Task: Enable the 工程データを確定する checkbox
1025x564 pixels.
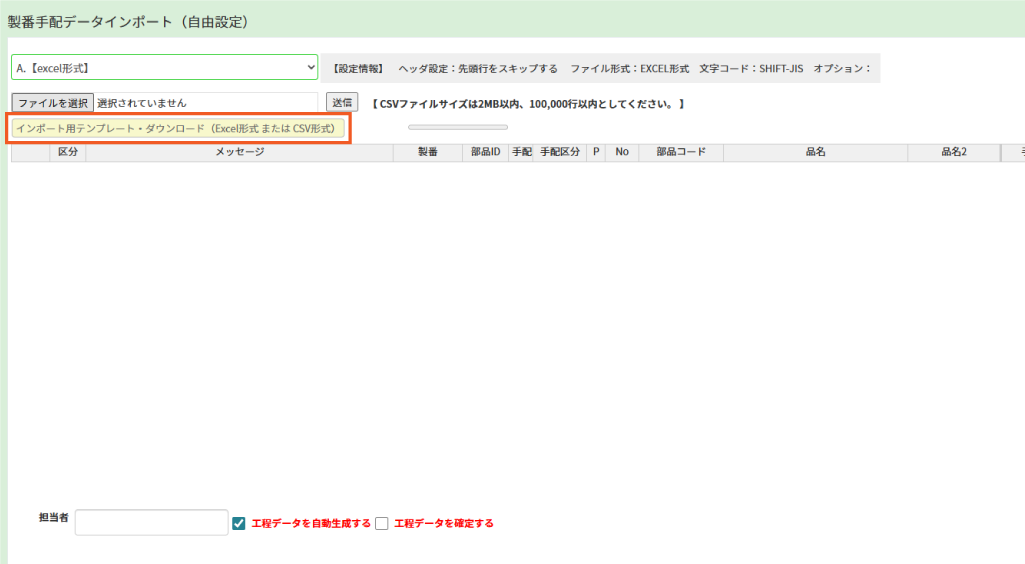Action: [x=382, y=523]
